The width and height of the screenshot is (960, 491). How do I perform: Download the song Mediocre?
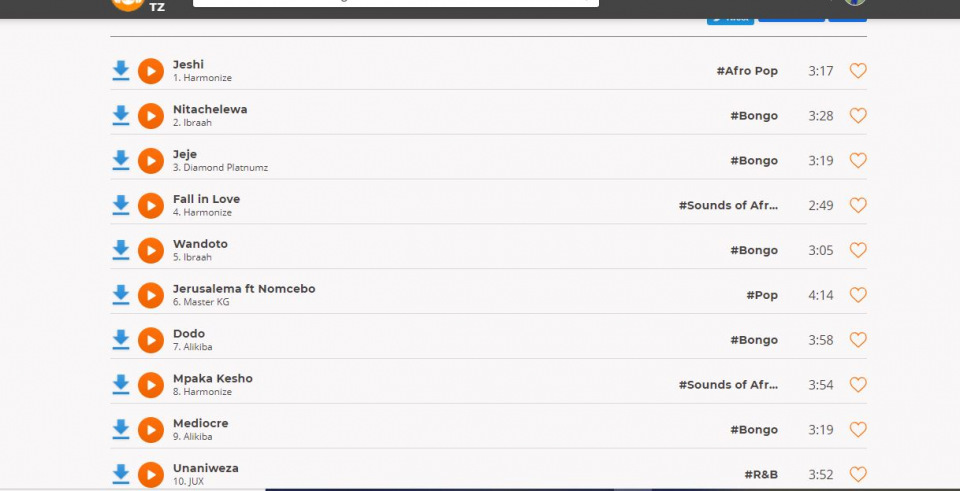coord(121,429)
